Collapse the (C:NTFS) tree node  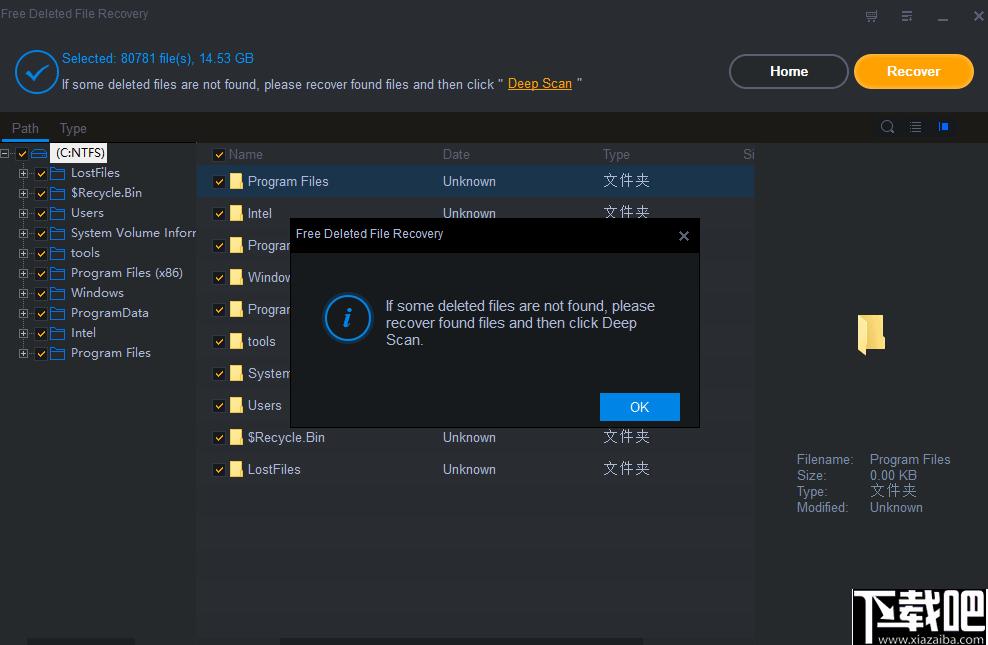coord(5,153)
